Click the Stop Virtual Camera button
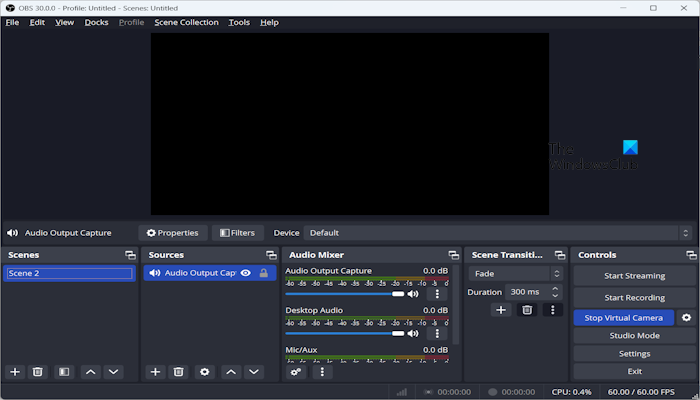The width and height of the screenshot is (700, 400). pos(623,318)
